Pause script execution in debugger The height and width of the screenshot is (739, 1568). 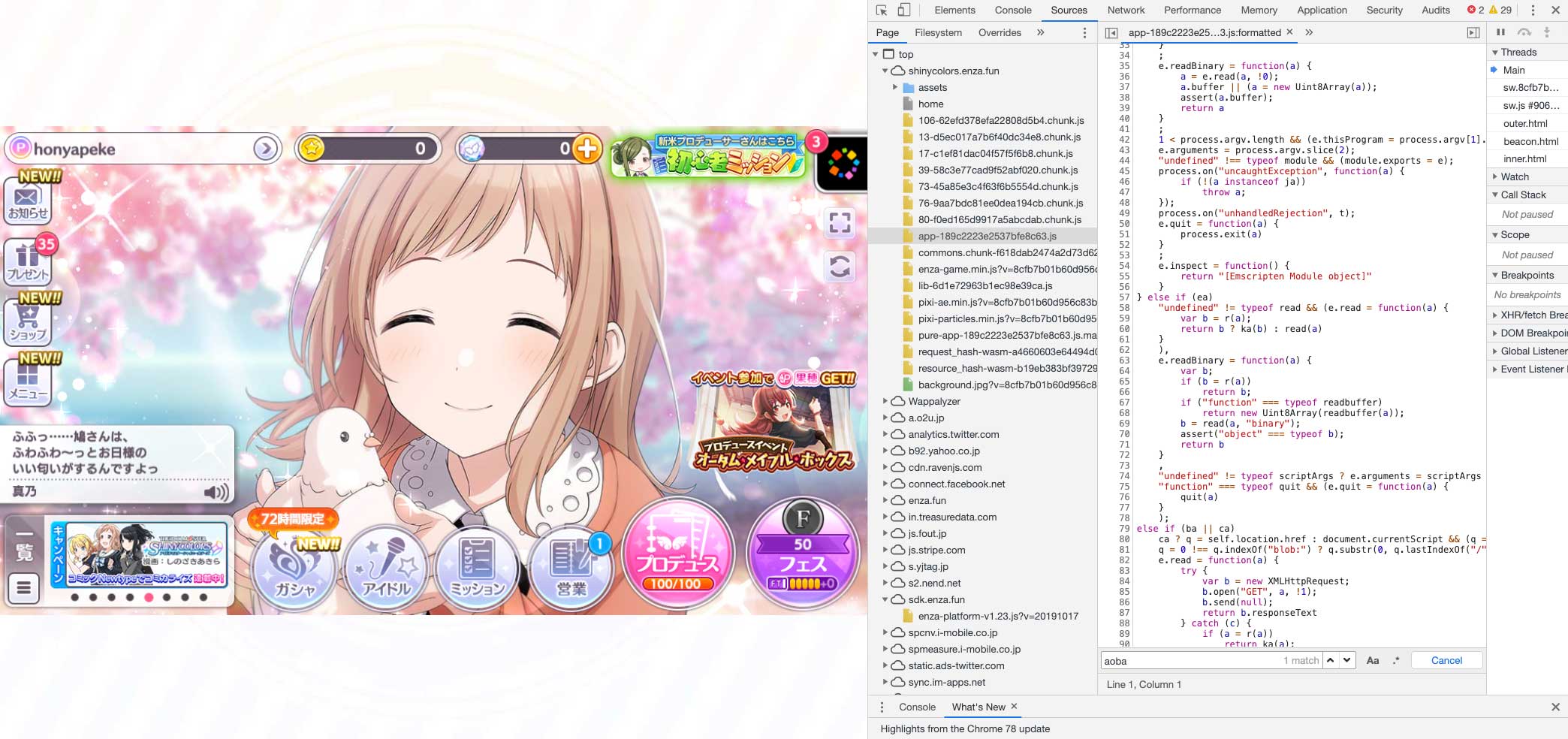tap(1500, 32)
